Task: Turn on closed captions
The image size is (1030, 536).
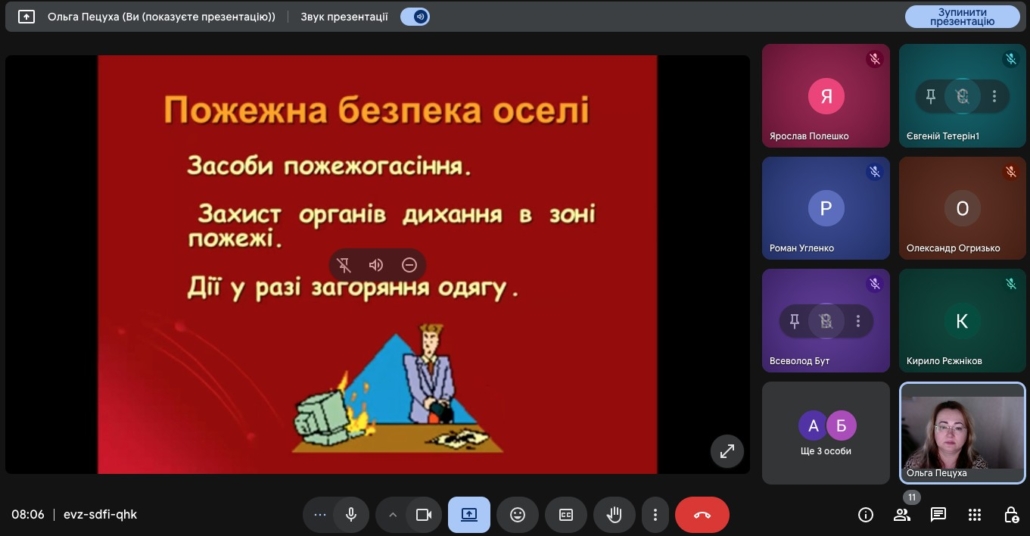Action: click(566, 515)
